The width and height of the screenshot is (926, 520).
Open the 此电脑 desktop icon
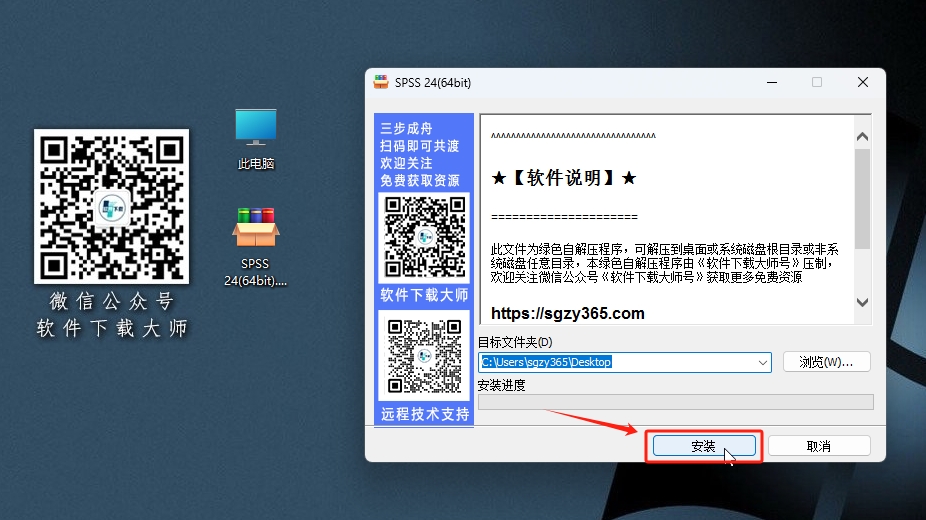tap(256, 139)
